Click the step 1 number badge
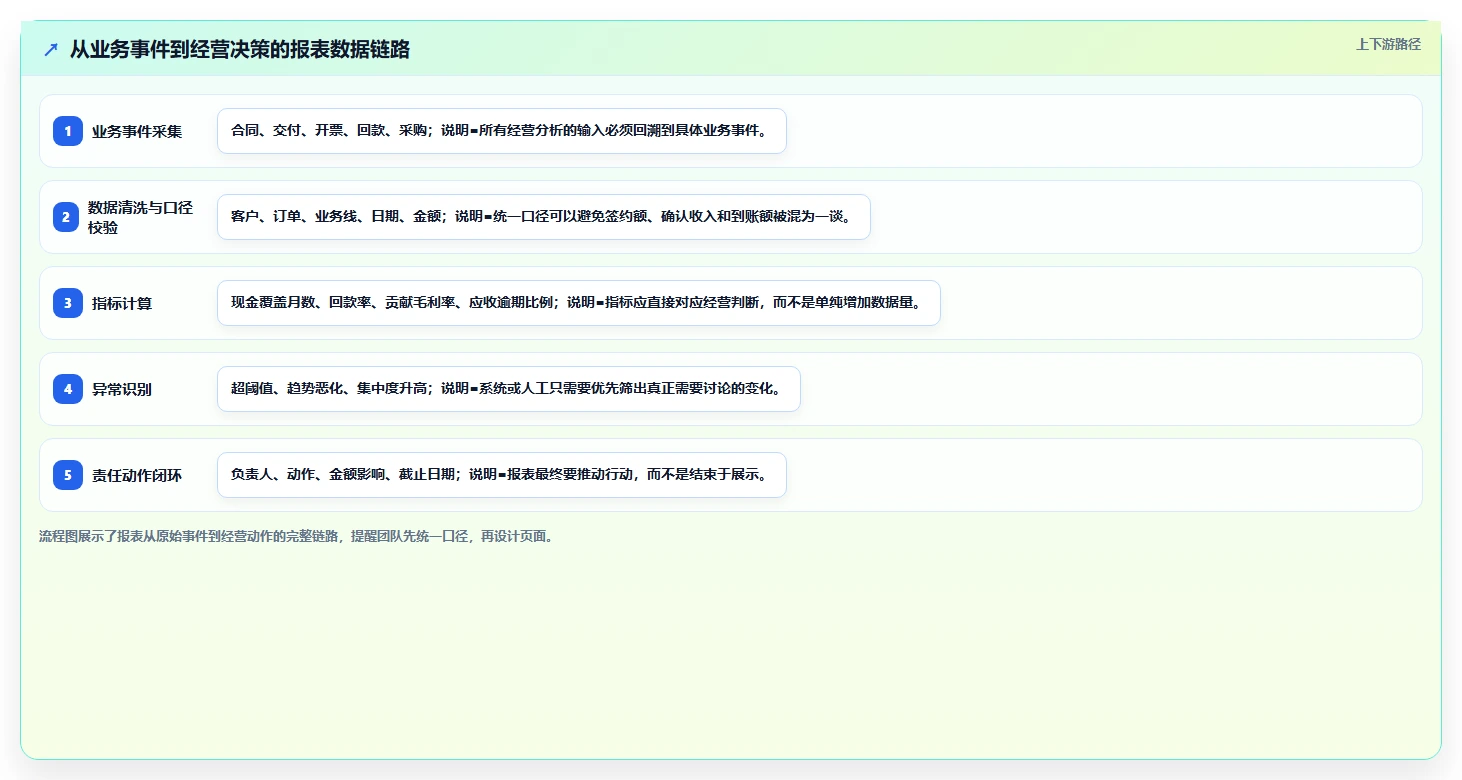Screen dimensions: 1462x780 point(68,131)
